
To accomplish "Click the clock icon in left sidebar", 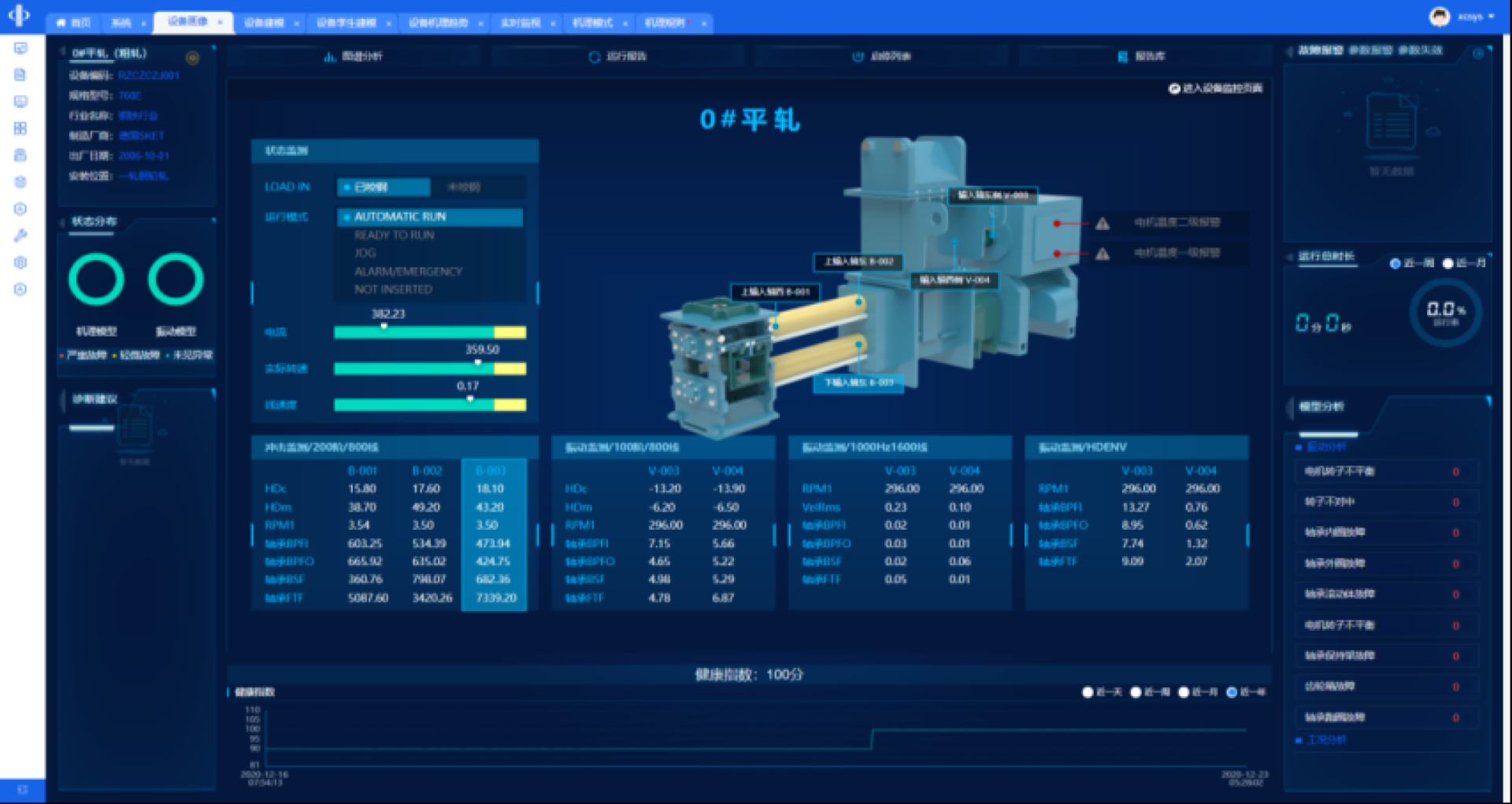I will (x=20, y=209).
